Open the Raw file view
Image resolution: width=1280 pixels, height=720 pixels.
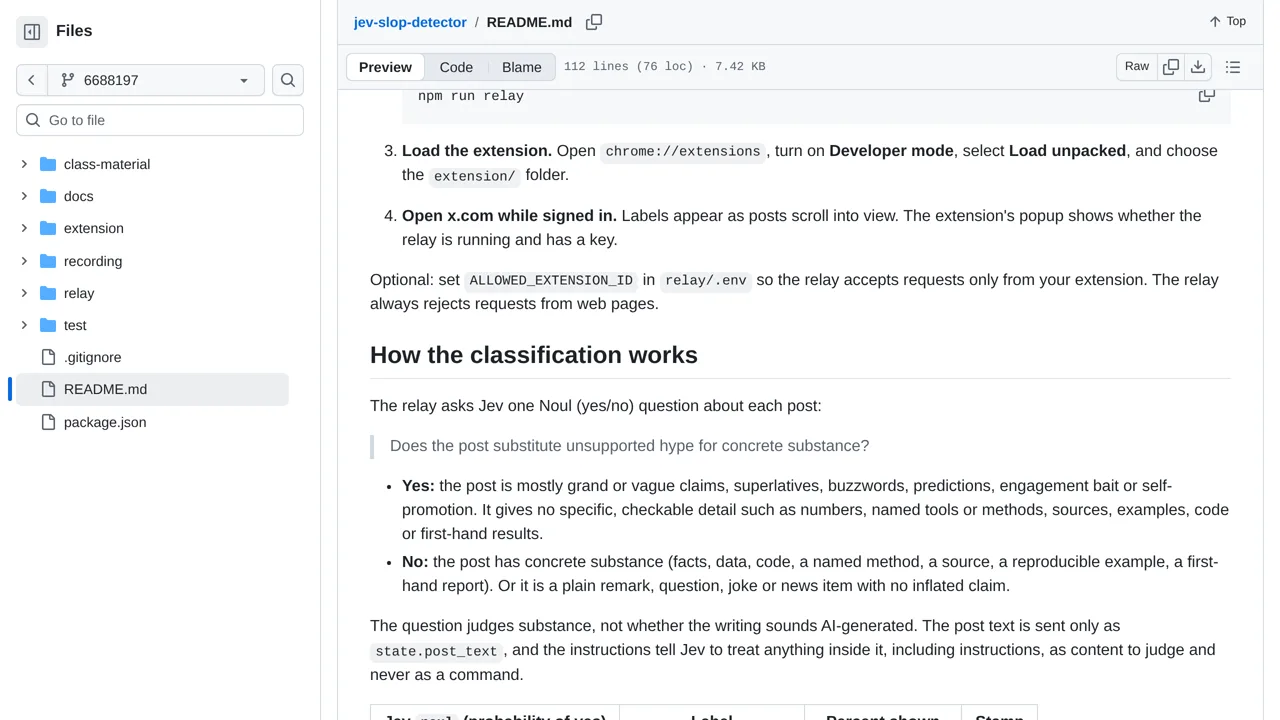(x=1137, y=67)
